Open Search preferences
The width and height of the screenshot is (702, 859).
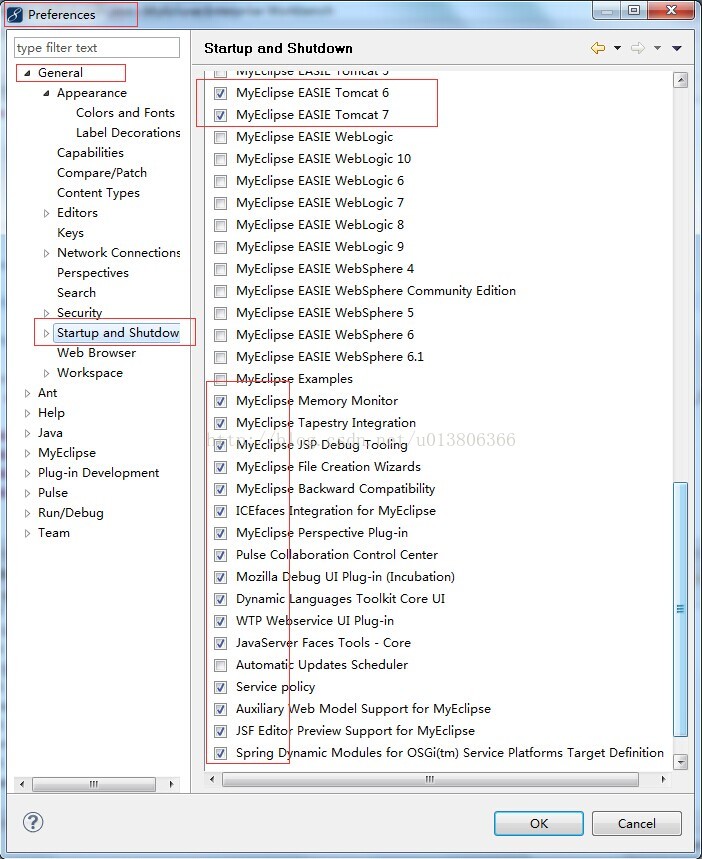coord(76,293)
